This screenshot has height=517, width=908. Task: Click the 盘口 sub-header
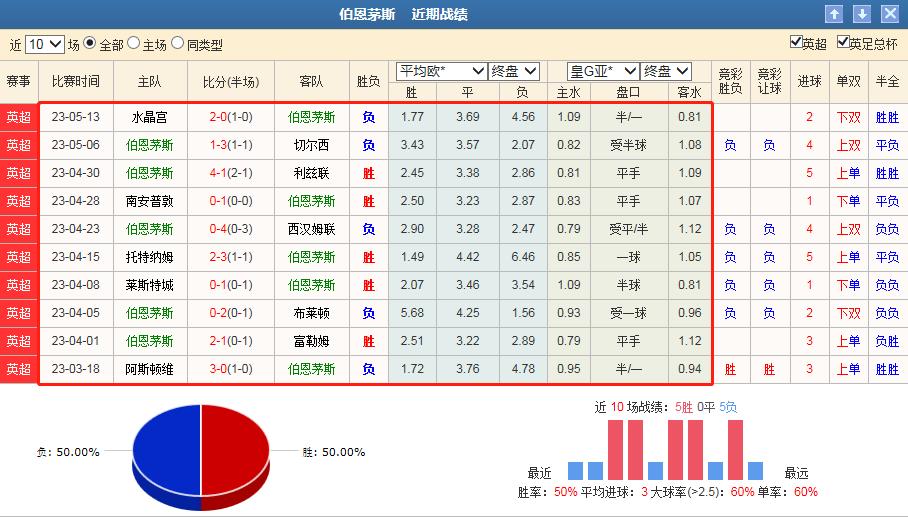[x=628, y=93]
